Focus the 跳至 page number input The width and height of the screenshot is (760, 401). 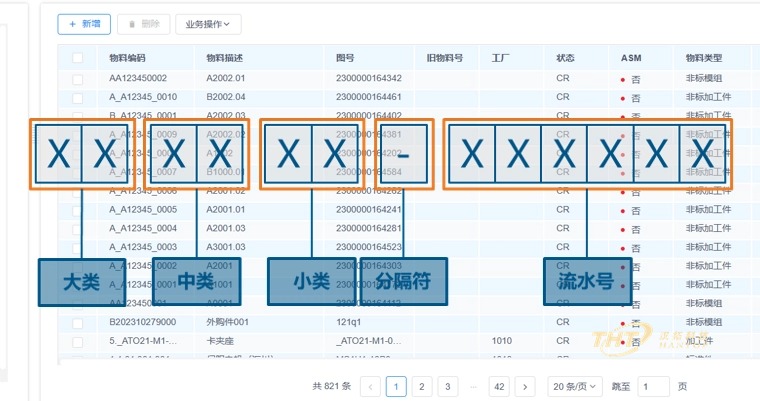[x=653, y=386]
